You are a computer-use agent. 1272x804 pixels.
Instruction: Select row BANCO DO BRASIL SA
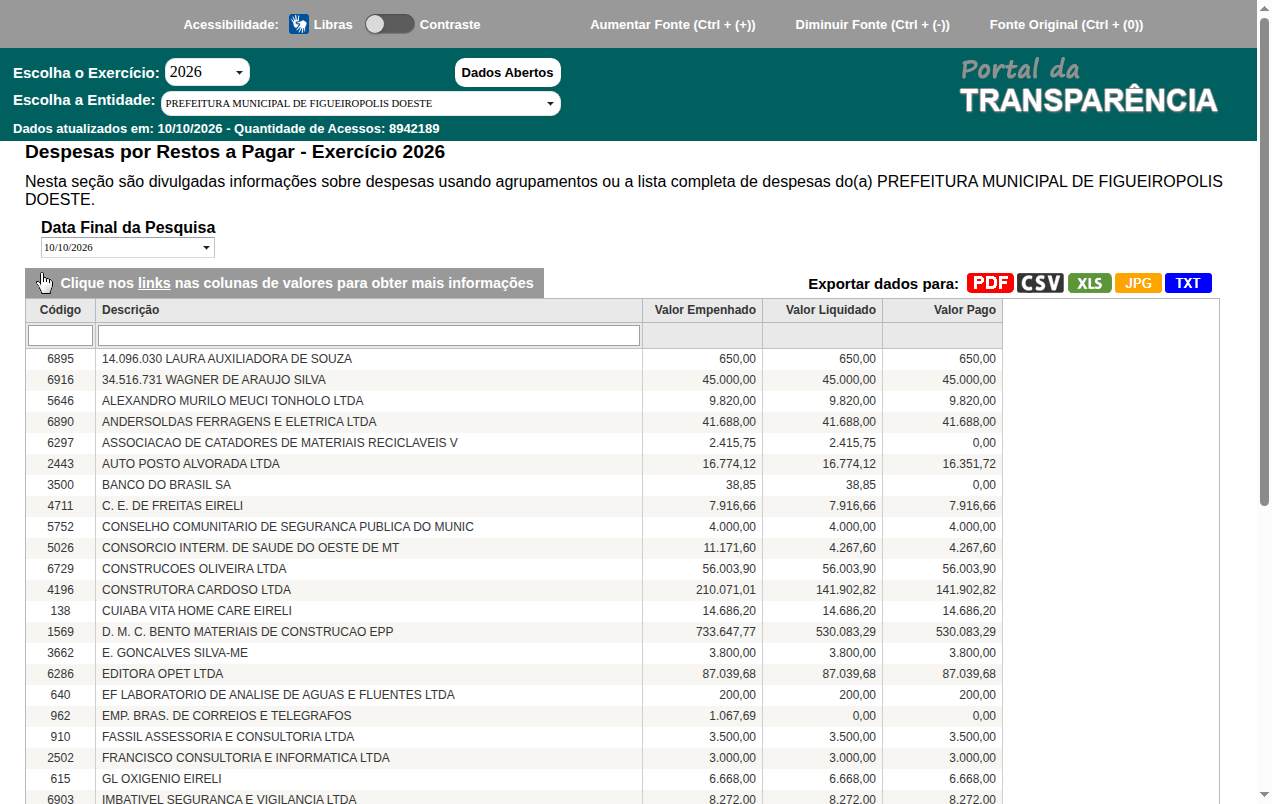pyautogui.click(x=514, y=485)
